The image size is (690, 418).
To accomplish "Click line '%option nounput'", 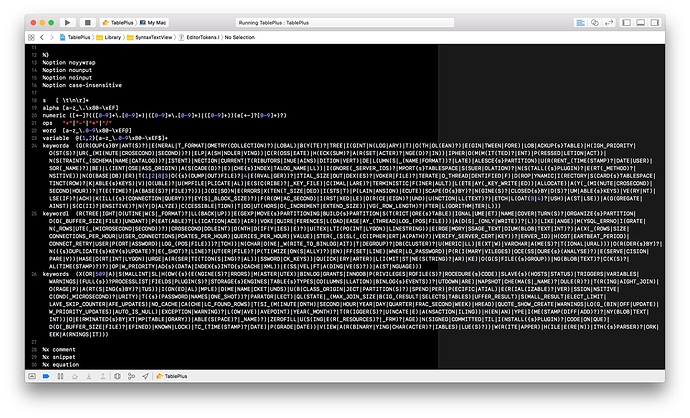I will coord(67,70).
